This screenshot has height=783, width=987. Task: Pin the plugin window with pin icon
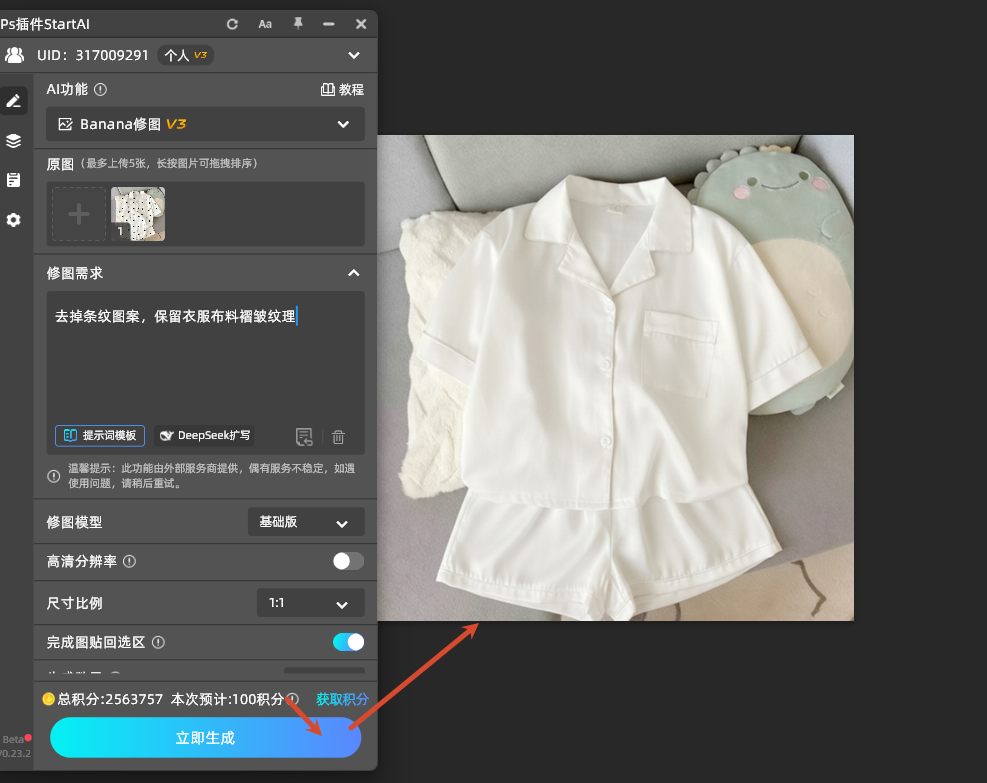[298, 24]
